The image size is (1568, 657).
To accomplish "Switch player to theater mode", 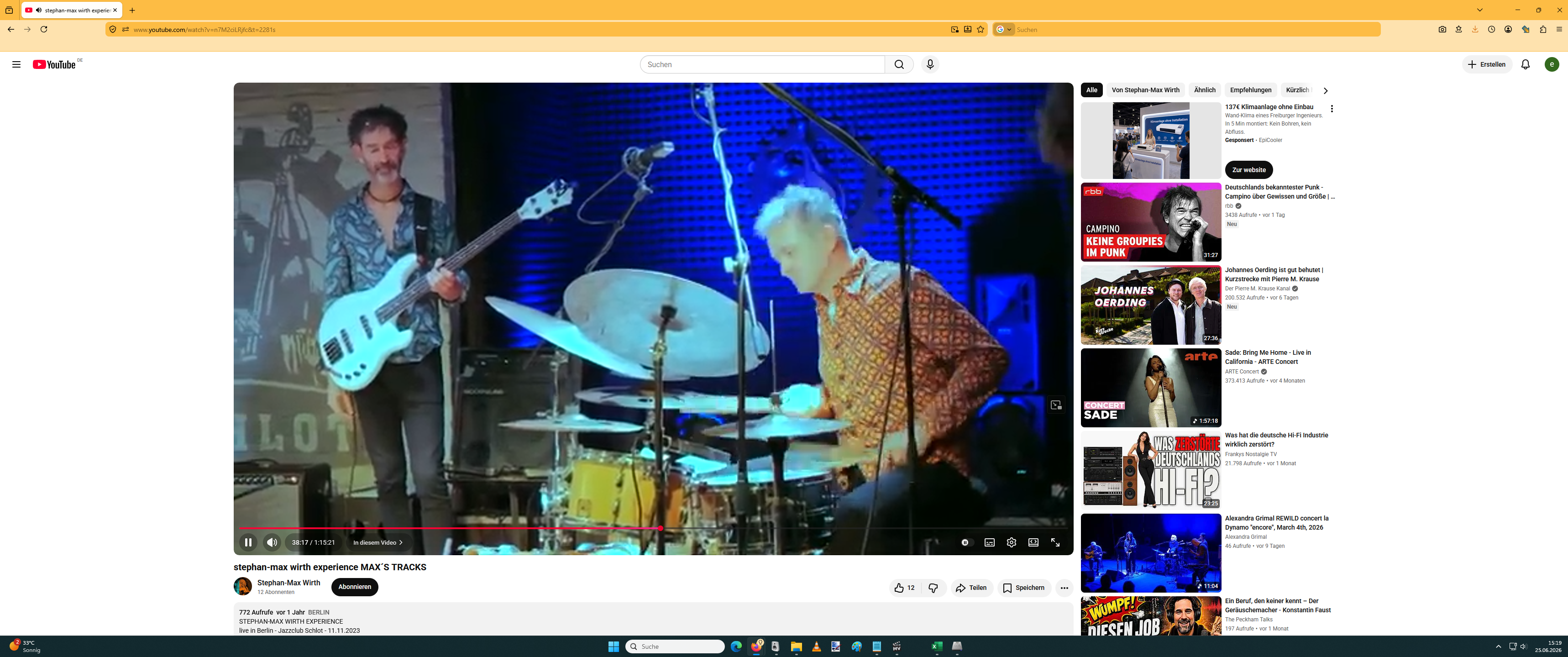I will click(x=1033, y=542).
